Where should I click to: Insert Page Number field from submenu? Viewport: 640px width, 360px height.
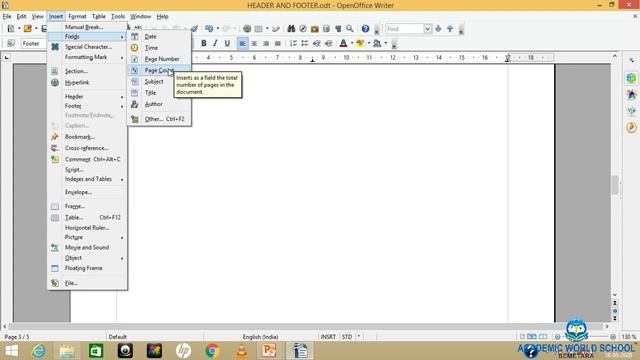tap(160, 59)
